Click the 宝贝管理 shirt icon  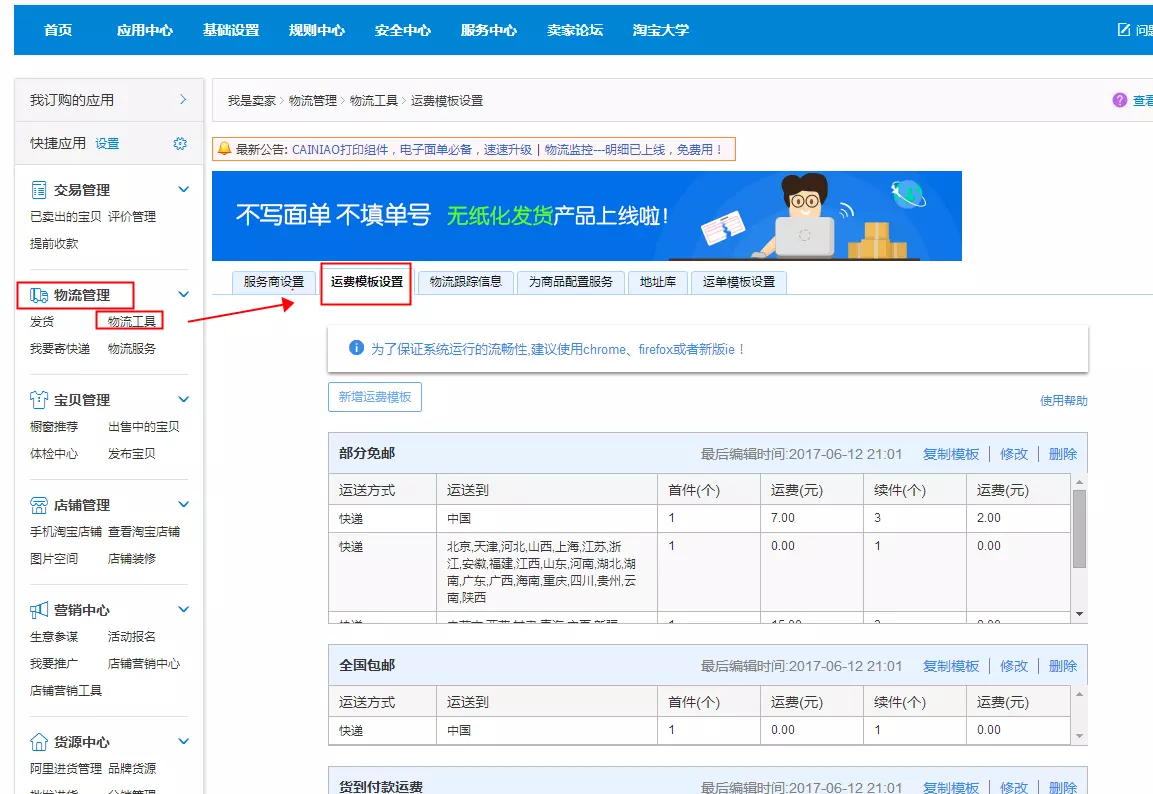click(39, 400)
